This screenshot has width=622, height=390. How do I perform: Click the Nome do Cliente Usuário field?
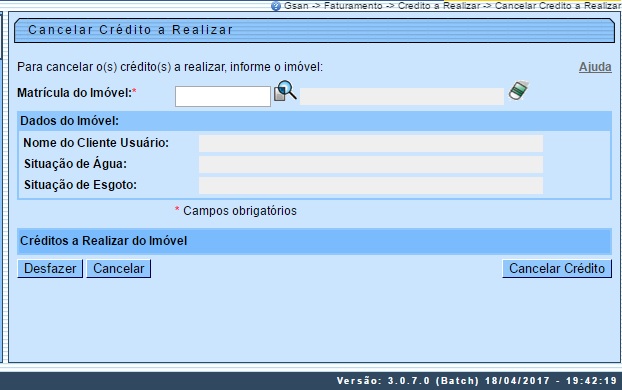(x=371, y=143)
